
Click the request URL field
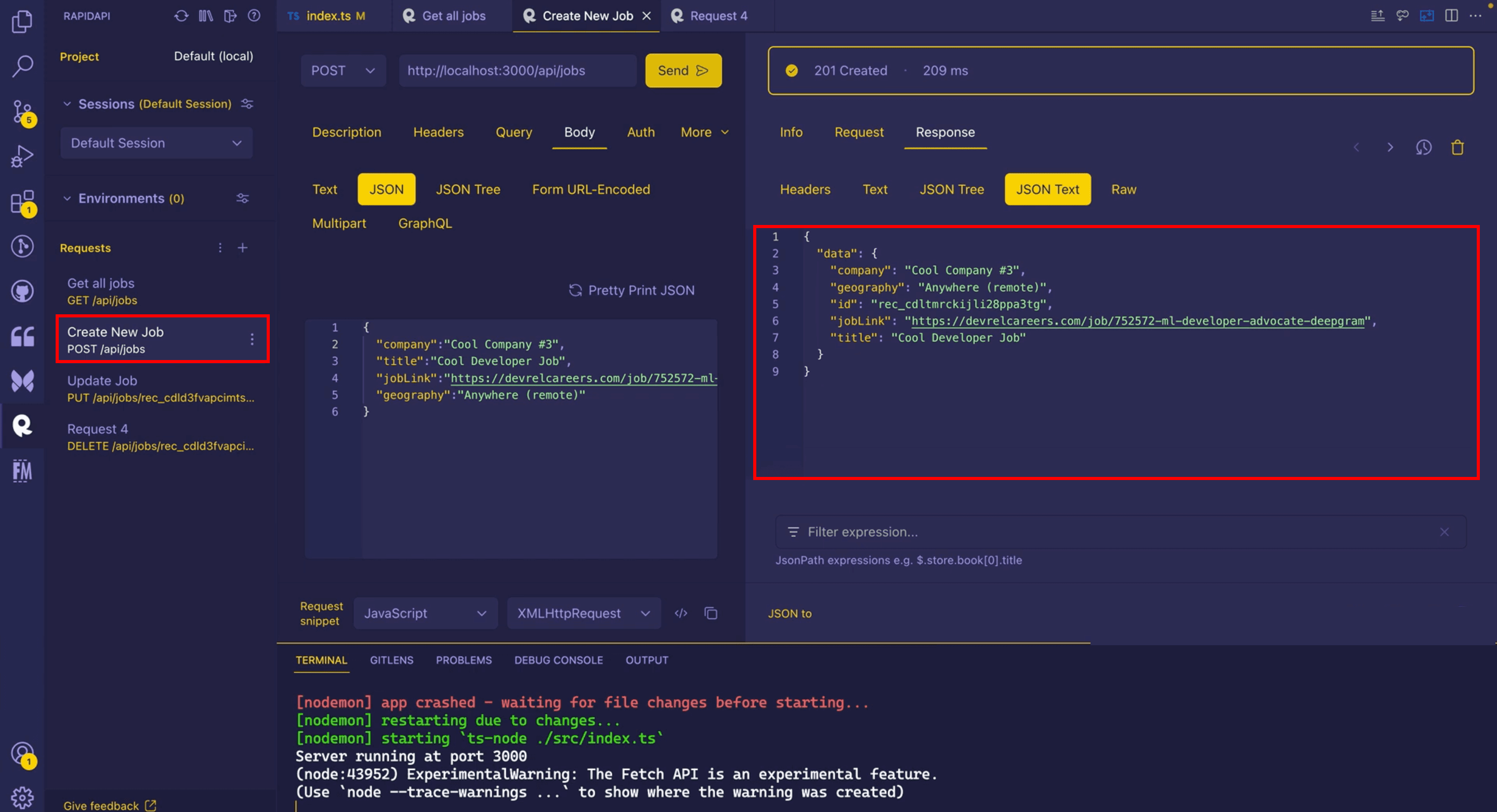[x=518, y=71]
